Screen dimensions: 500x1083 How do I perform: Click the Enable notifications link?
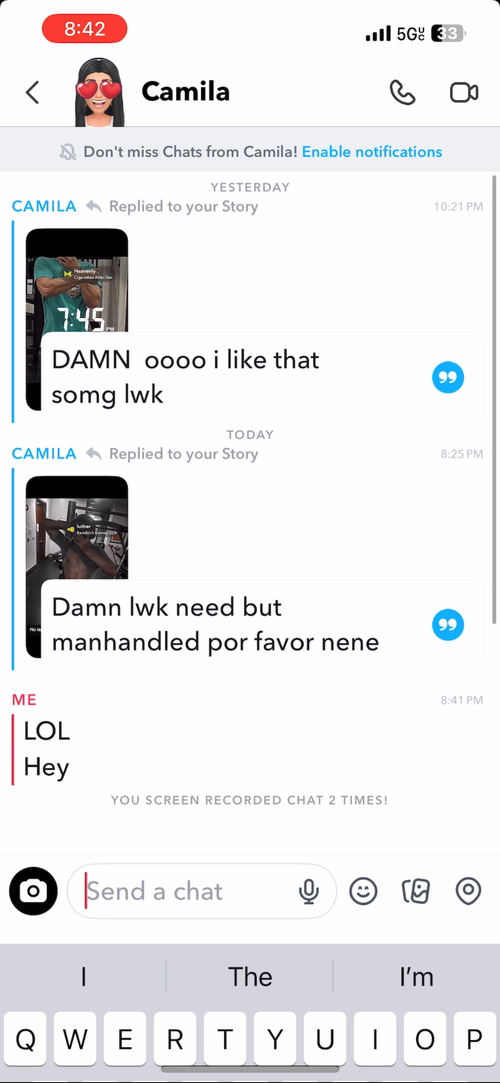pyautogui.click(x=372, y=152)
